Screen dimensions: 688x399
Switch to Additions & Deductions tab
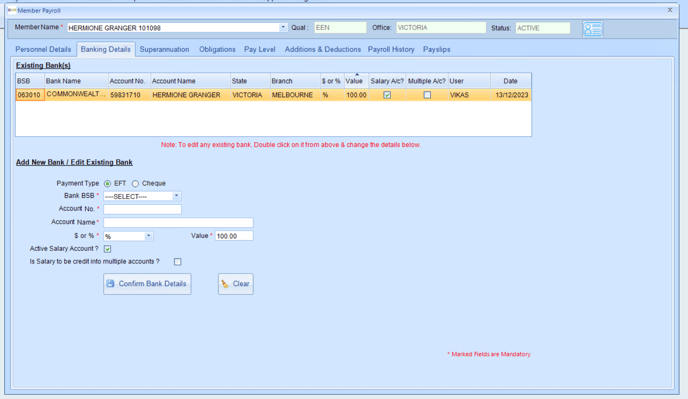point(322,49)
